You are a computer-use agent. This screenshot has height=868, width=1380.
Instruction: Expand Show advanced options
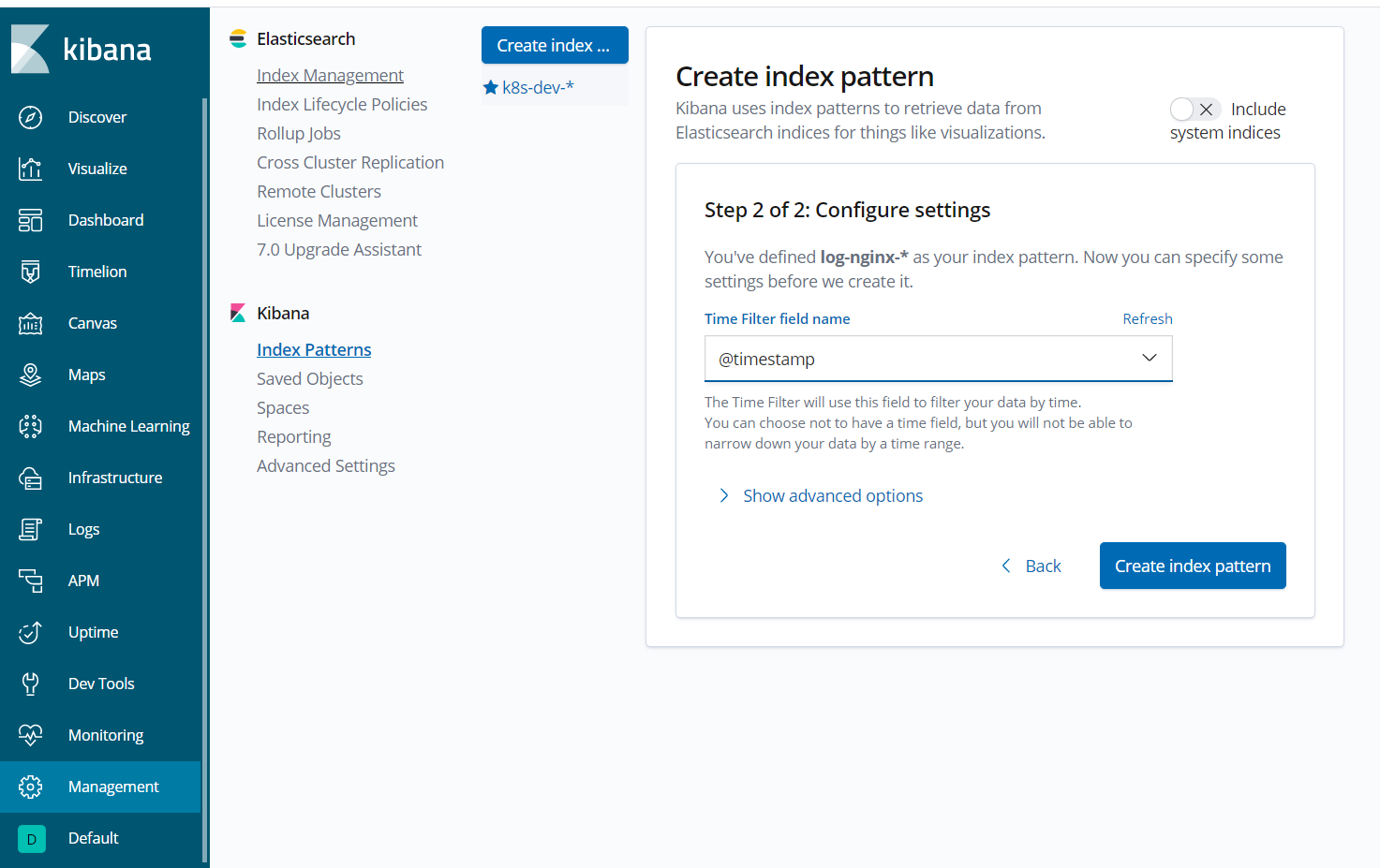820,495
